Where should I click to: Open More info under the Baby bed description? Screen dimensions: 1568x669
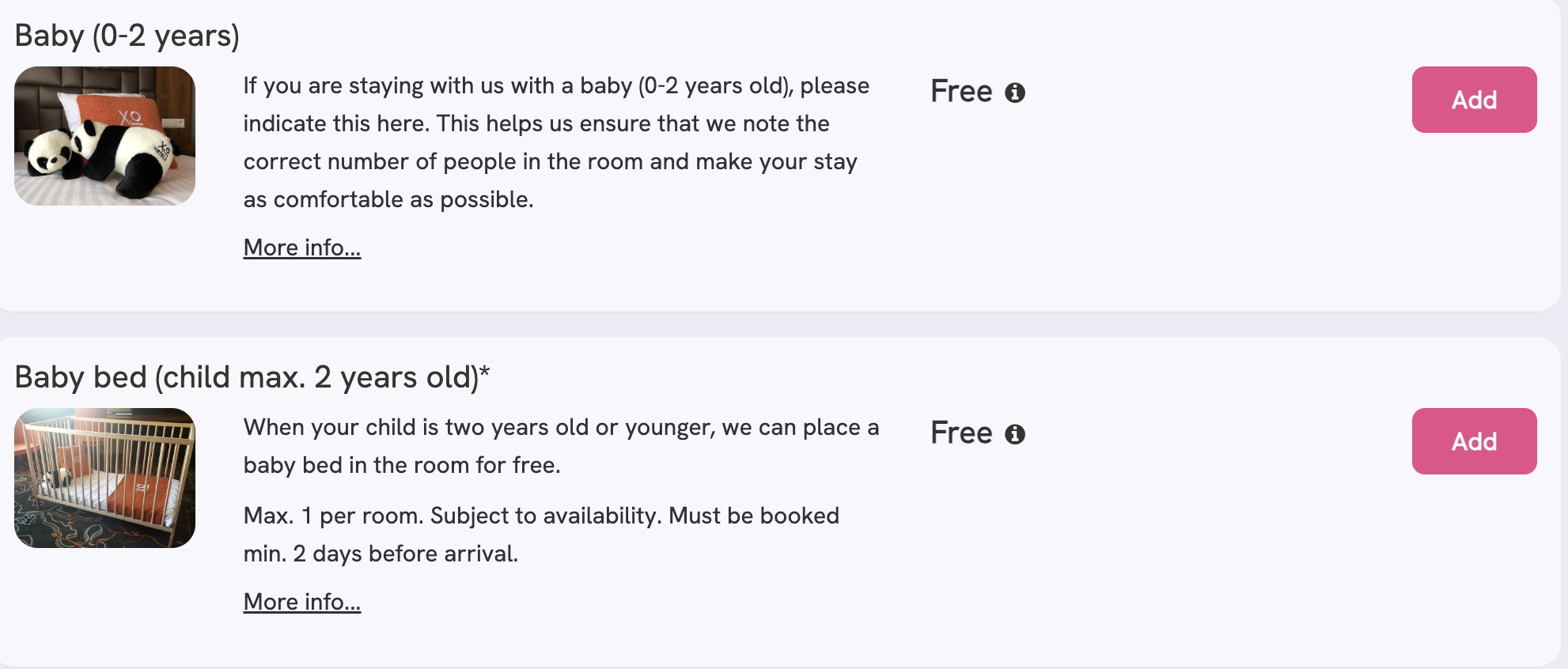302,602
